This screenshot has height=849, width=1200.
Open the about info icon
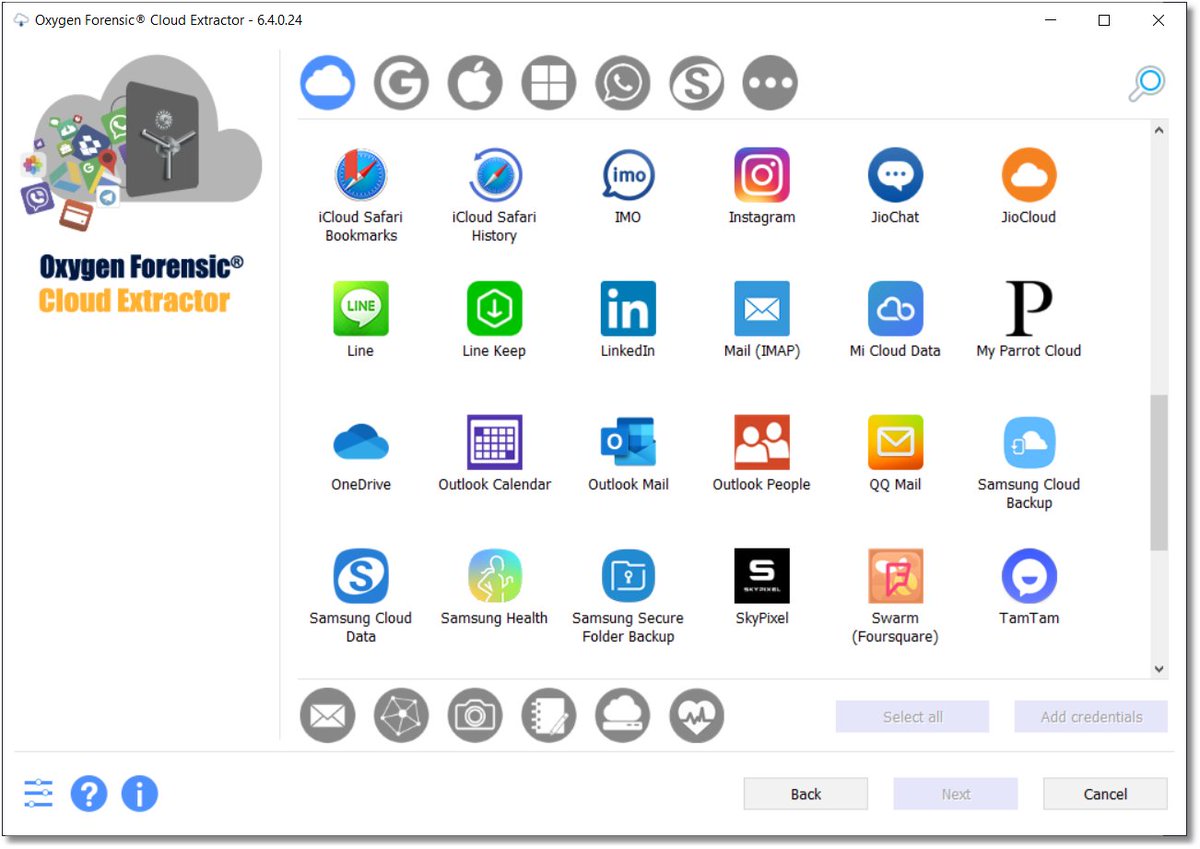click(140, 794)
